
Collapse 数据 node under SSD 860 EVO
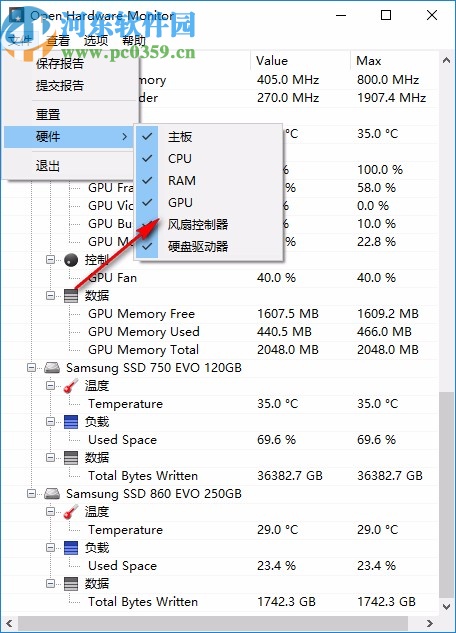(x=50, y=583)
